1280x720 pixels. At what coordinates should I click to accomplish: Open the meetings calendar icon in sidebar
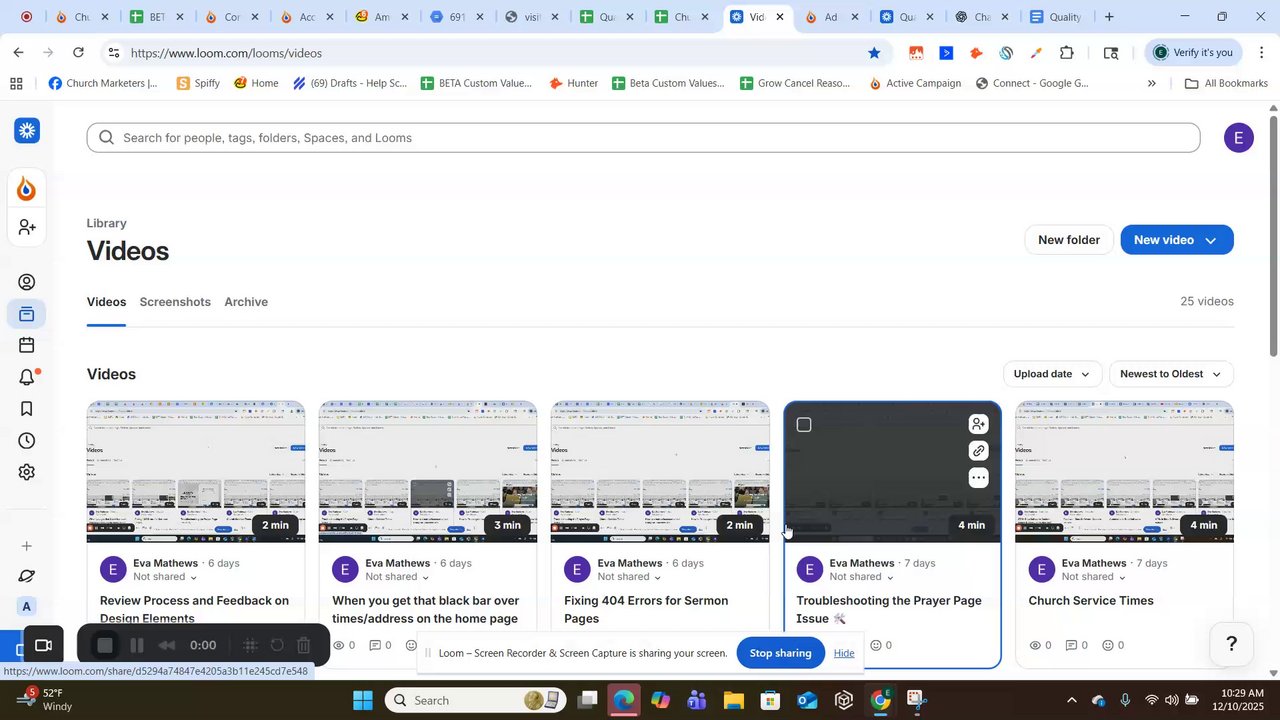[x=27, y=345]
